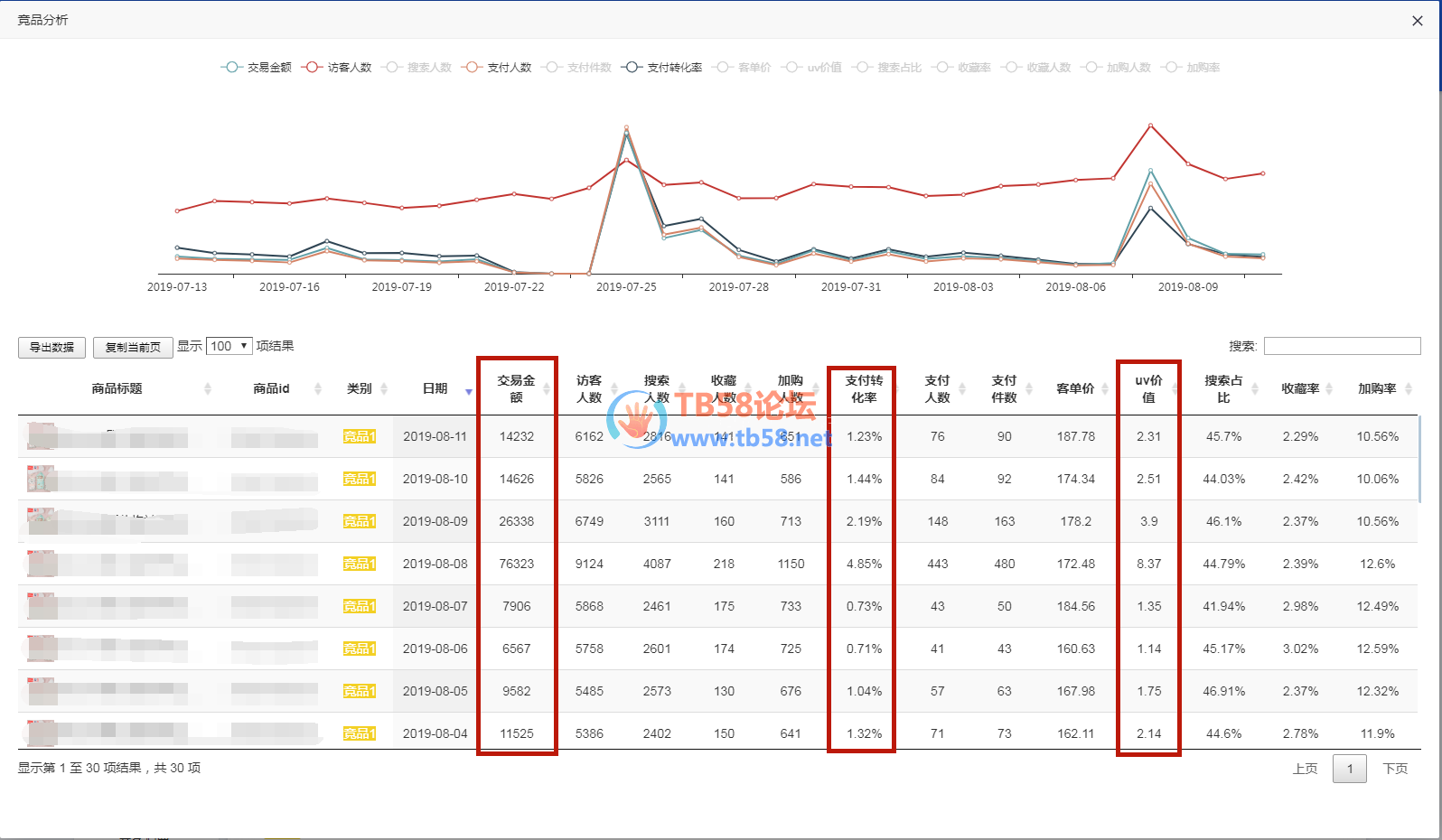The width and height of the screenshot is (1442, 840).
Task: Type in the 搜索 input field
Action: coord(1342,346)
